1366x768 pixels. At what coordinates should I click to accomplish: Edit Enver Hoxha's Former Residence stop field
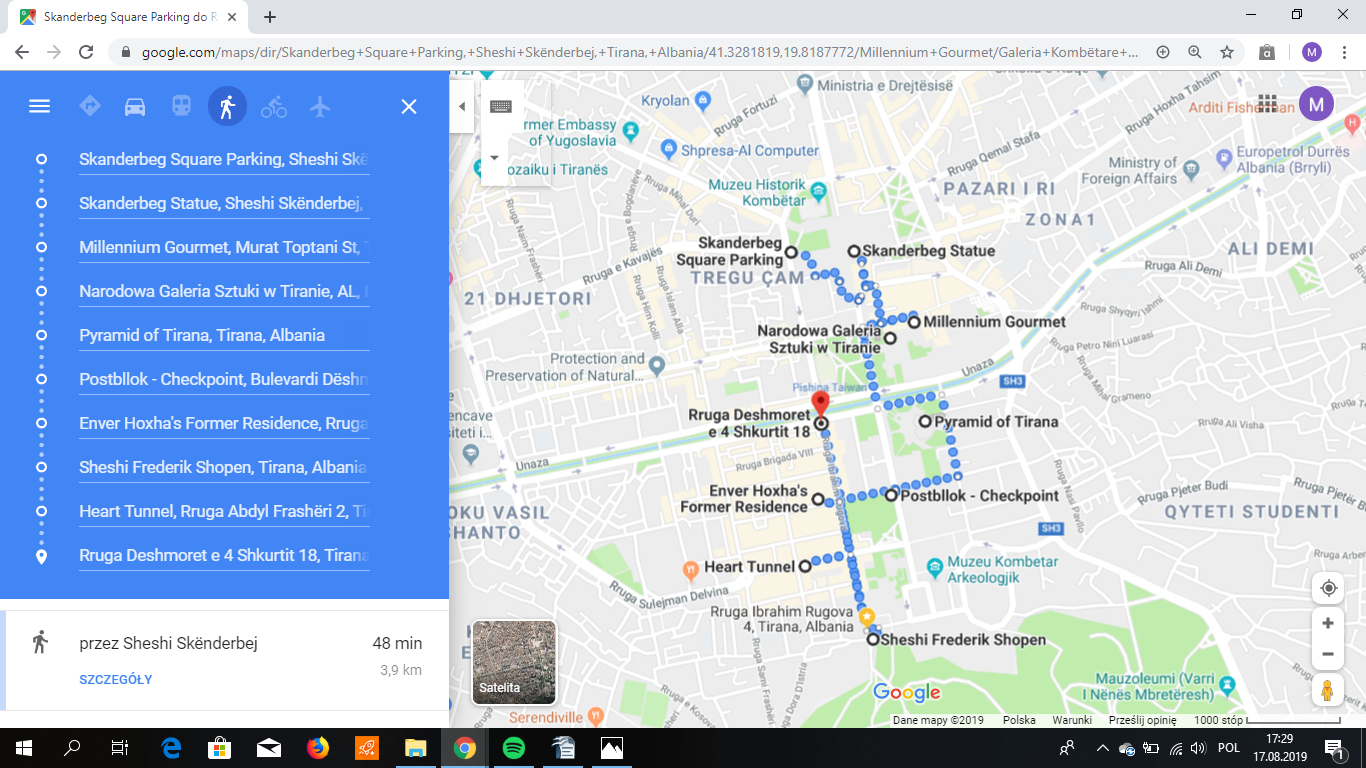pos(224,423)
